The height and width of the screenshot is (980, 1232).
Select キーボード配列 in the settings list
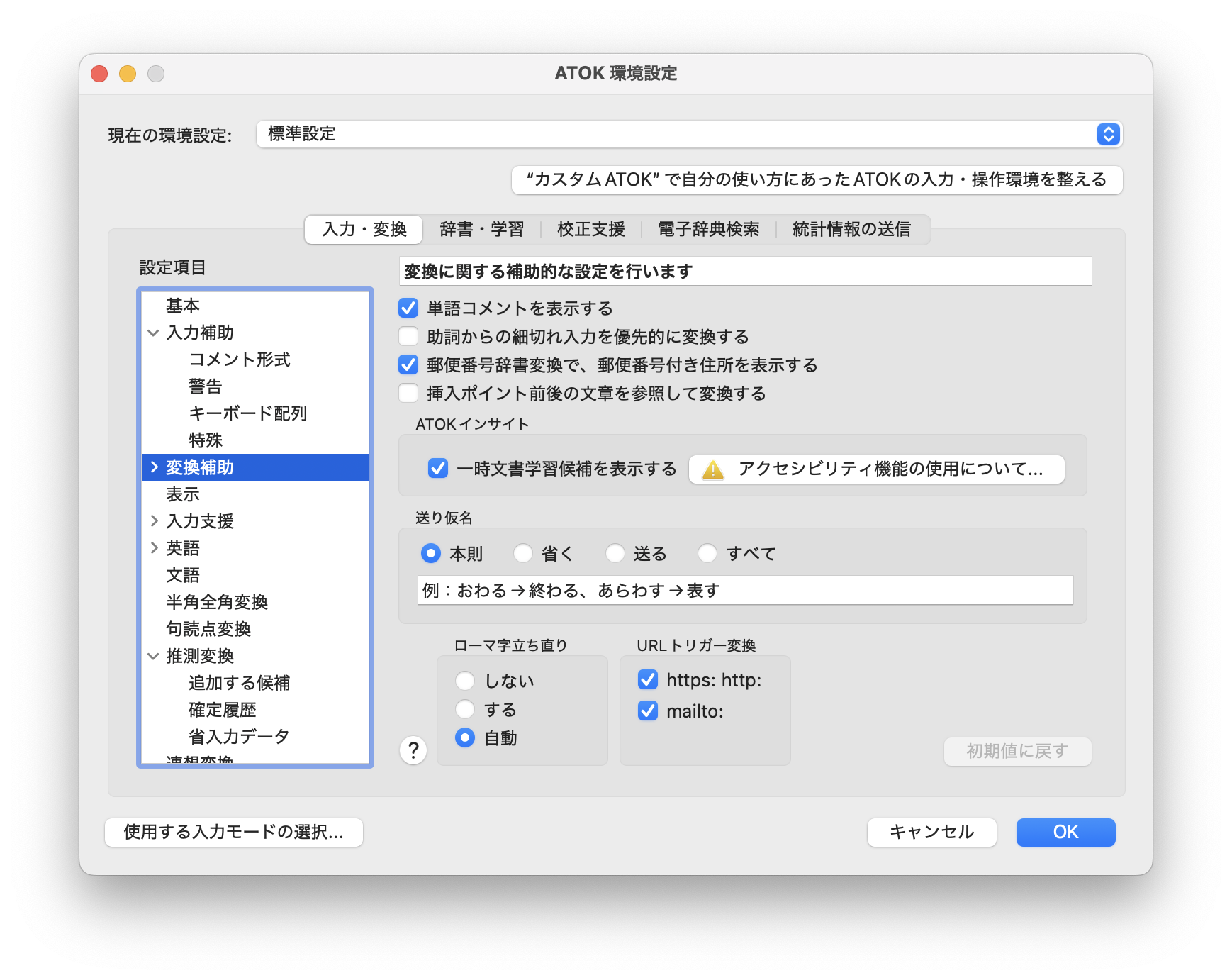(x=255, y=413)
